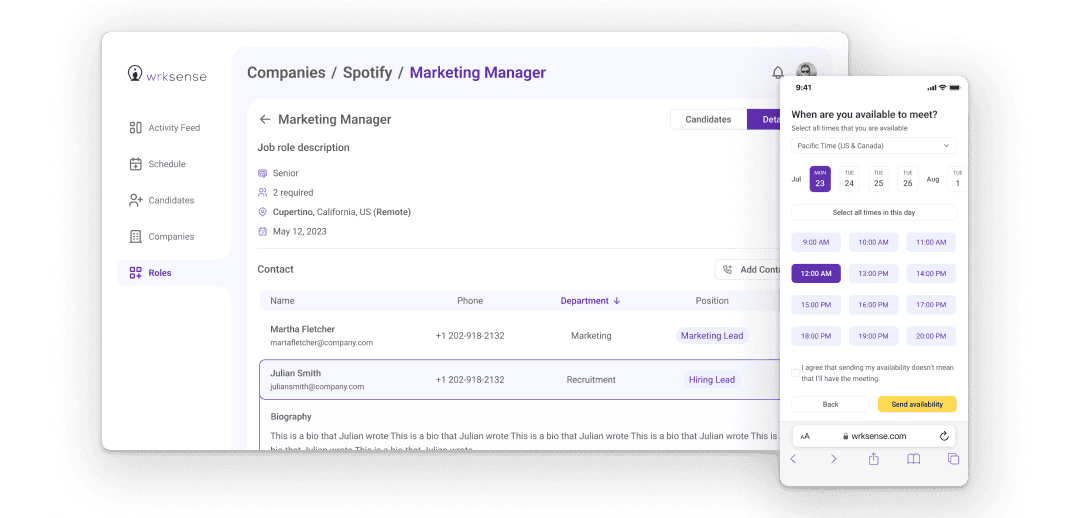Click the Senior level icon
Image resolution: width=1068 pixels, height=518 pixels.
tap(262, 174)
